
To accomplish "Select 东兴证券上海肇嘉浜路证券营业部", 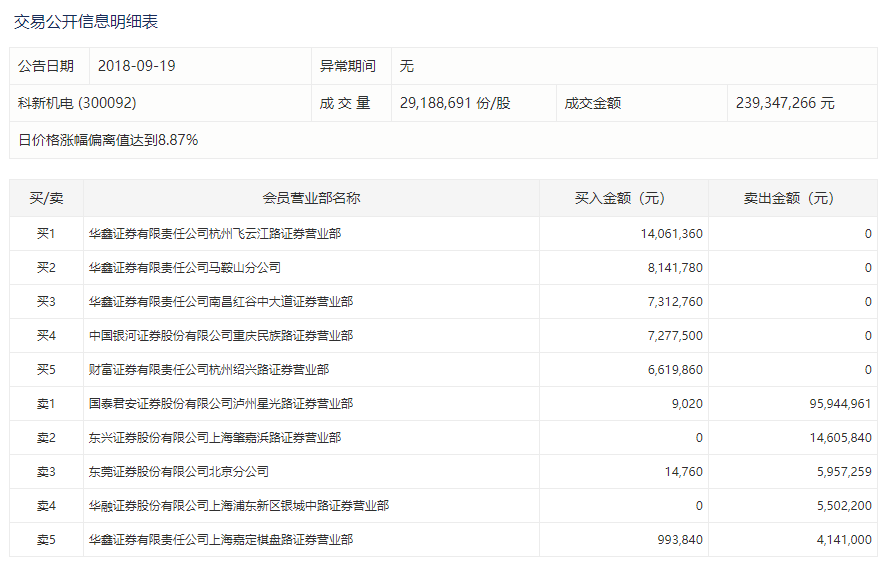I will pos(214,438).
